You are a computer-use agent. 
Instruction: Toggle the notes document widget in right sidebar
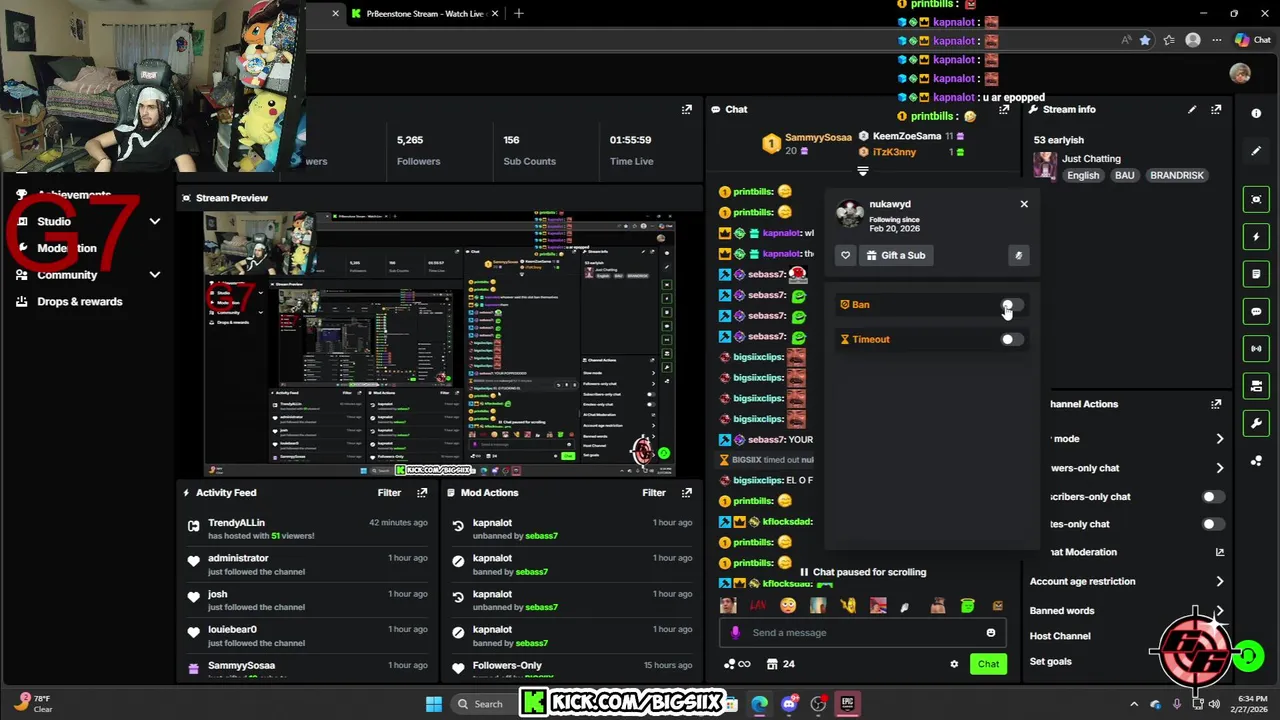click(x=1256, y=274)
